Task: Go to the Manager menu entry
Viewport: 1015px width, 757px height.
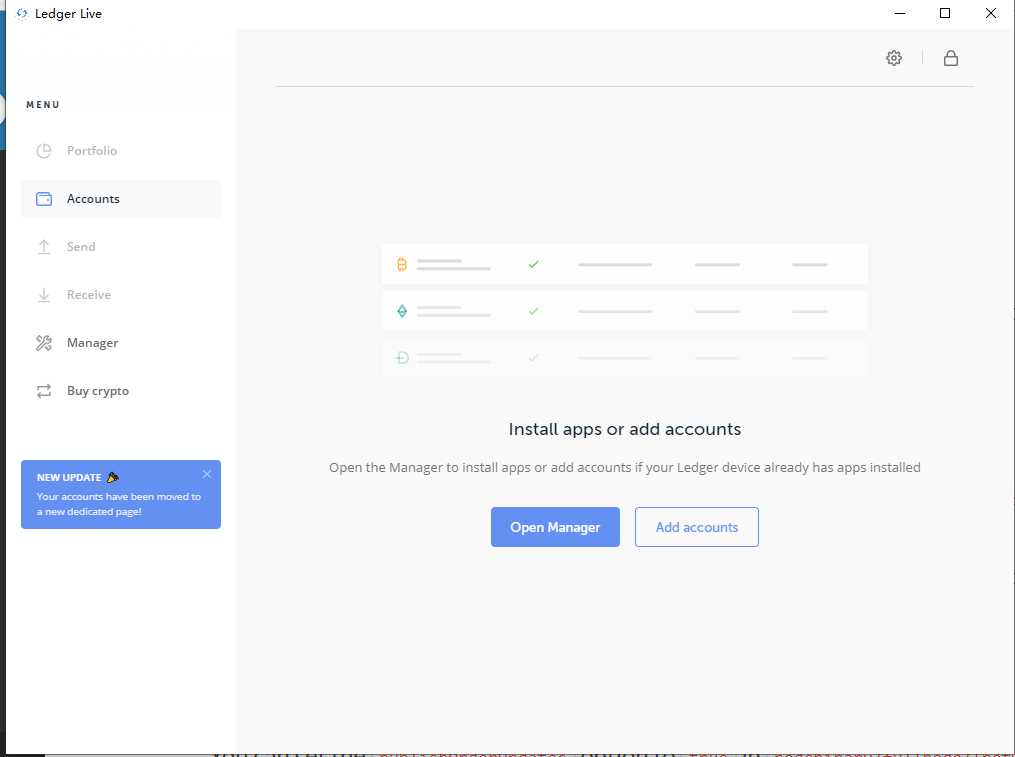Action: (x=92, y=343)
